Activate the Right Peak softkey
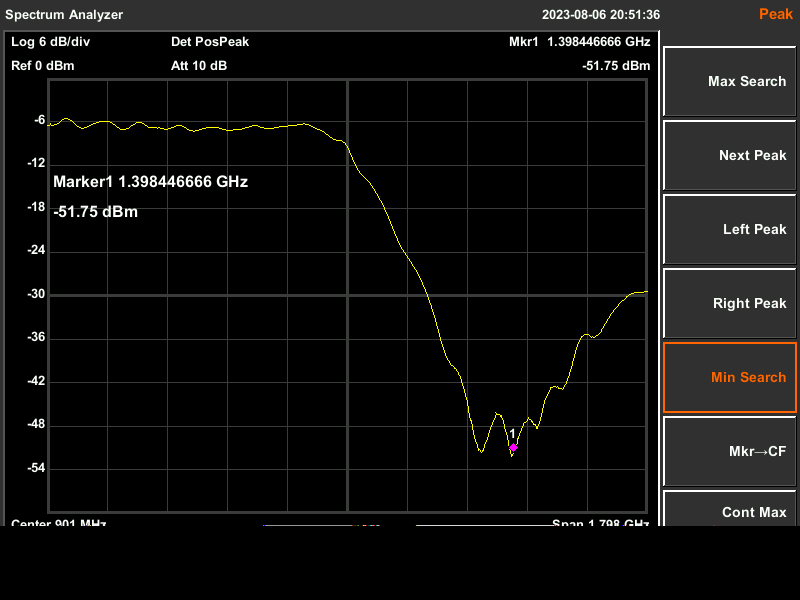 [x=730, y=304]
